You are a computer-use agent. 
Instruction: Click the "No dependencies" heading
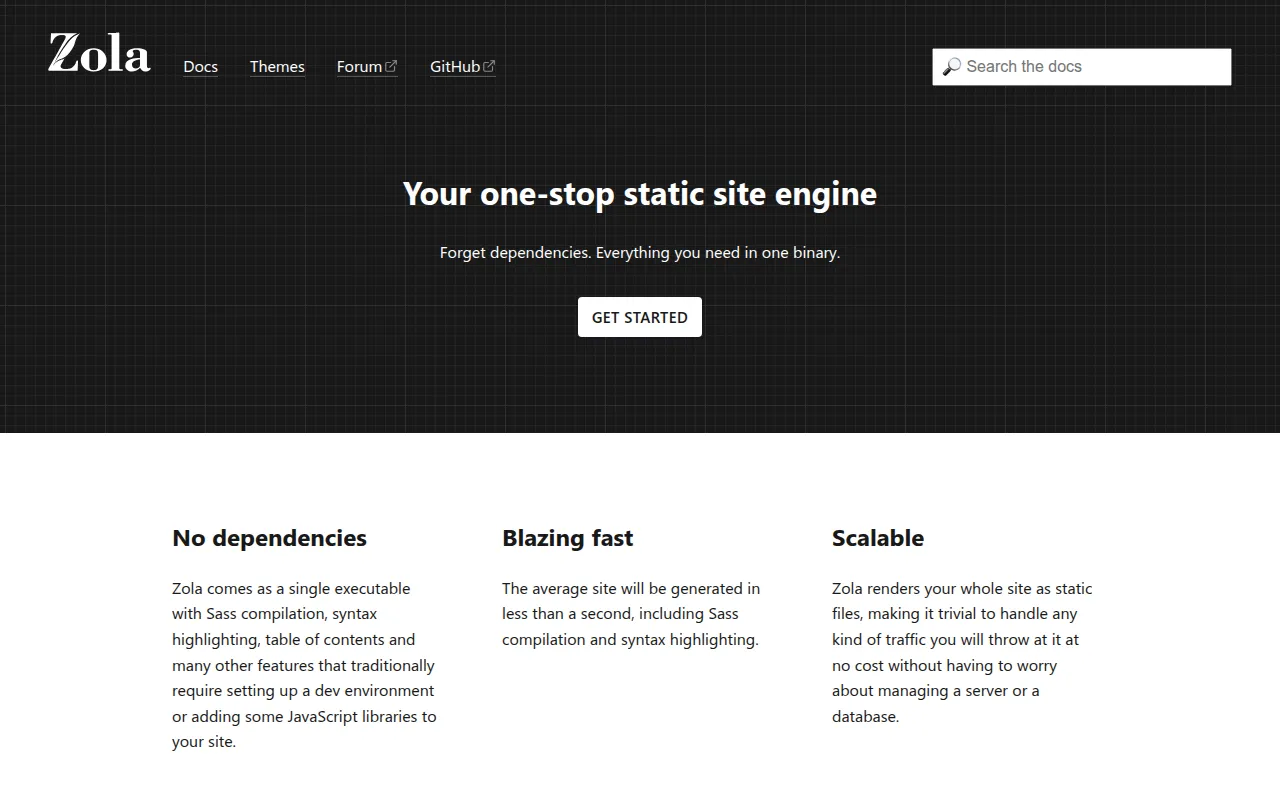(269, 538)
